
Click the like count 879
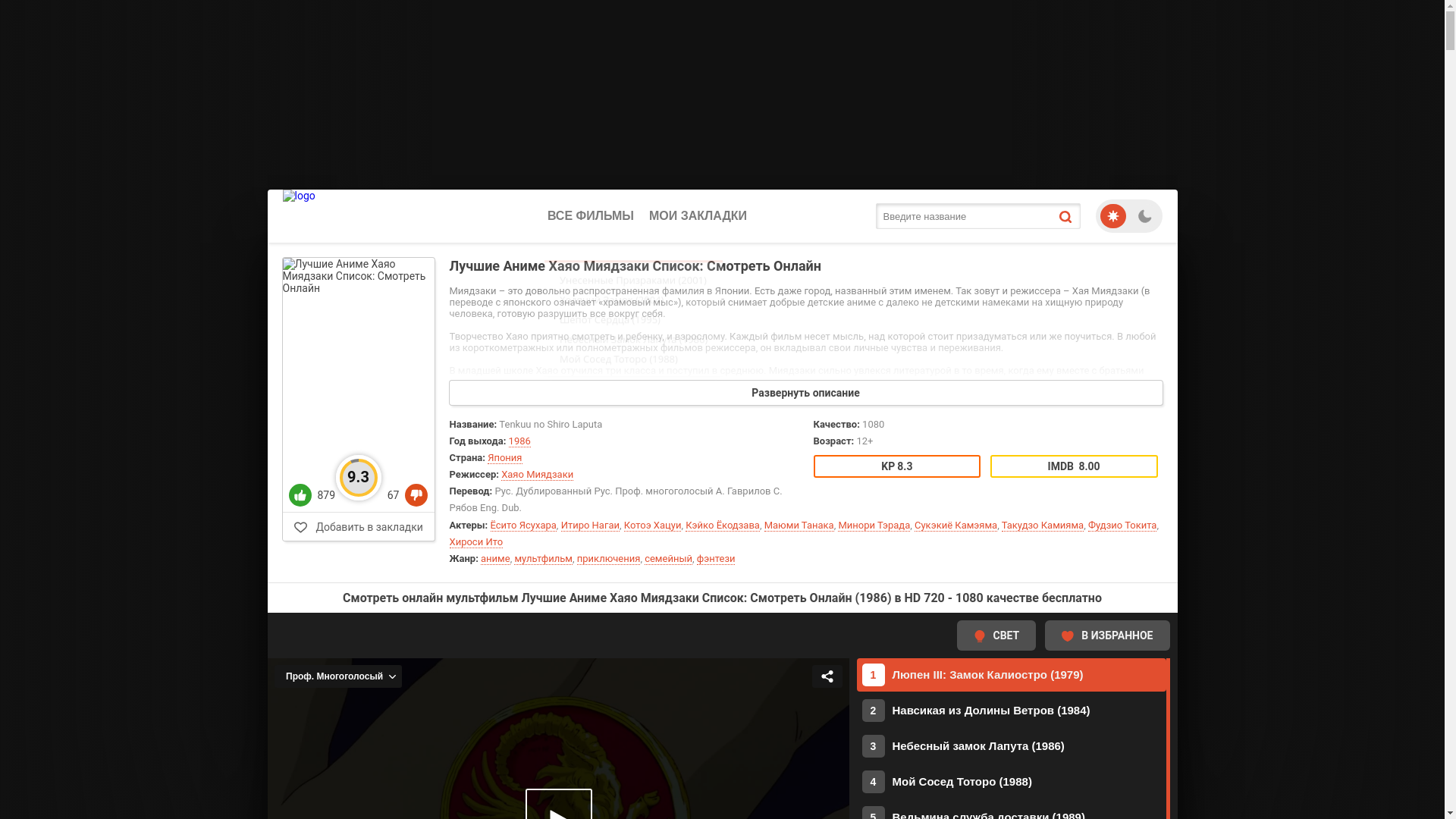click(326, 495)
